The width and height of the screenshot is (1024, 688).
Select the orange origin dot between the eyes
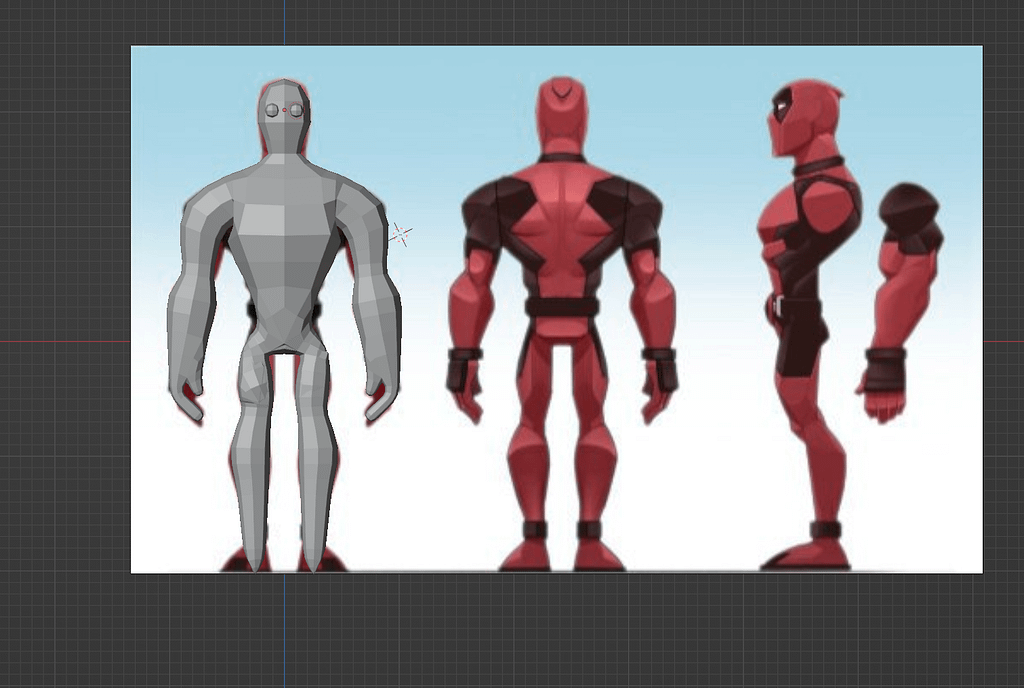pyautogui.click(x=284, y=110)
